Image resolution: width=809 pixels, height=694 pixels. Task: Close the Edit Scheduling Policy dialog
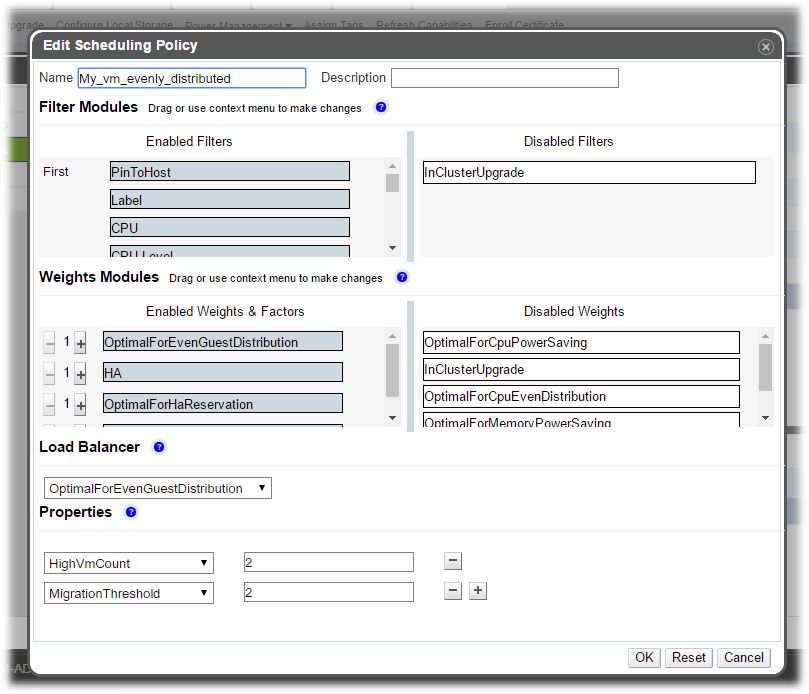tap(765, 47)
